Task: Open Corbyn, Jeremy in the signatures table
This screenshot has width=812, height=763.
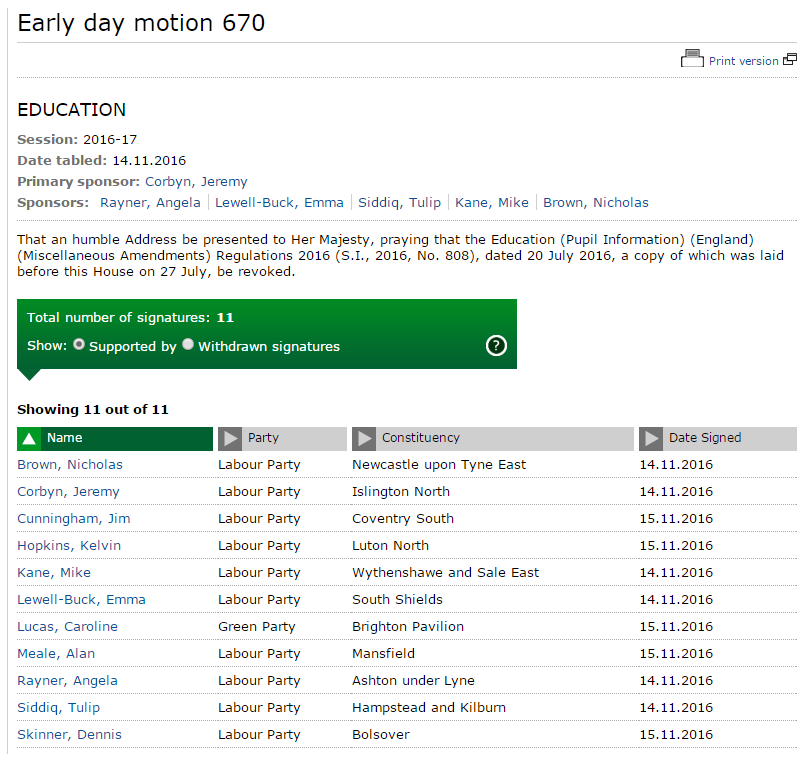Action: (x=68, y=492)
